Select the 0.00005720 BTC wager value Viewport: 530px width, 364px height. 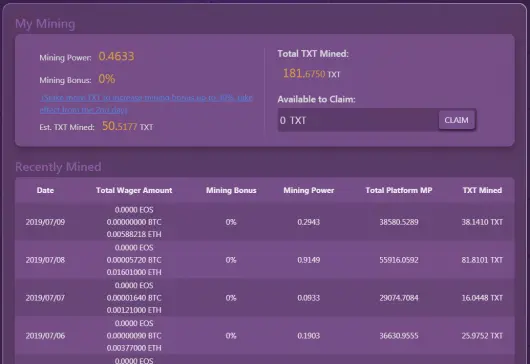pyautogui.click(x=134, y=260)
